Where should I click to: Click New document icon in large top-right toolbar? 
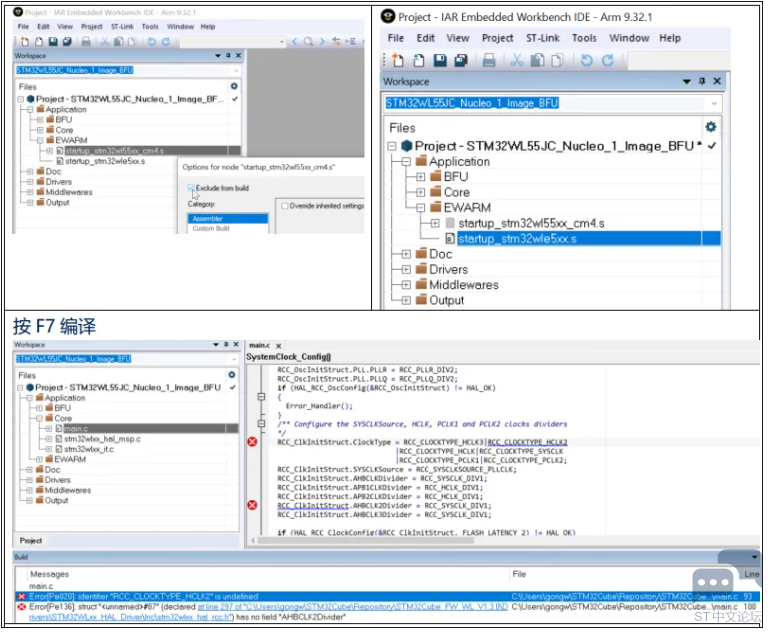(398, 60)
